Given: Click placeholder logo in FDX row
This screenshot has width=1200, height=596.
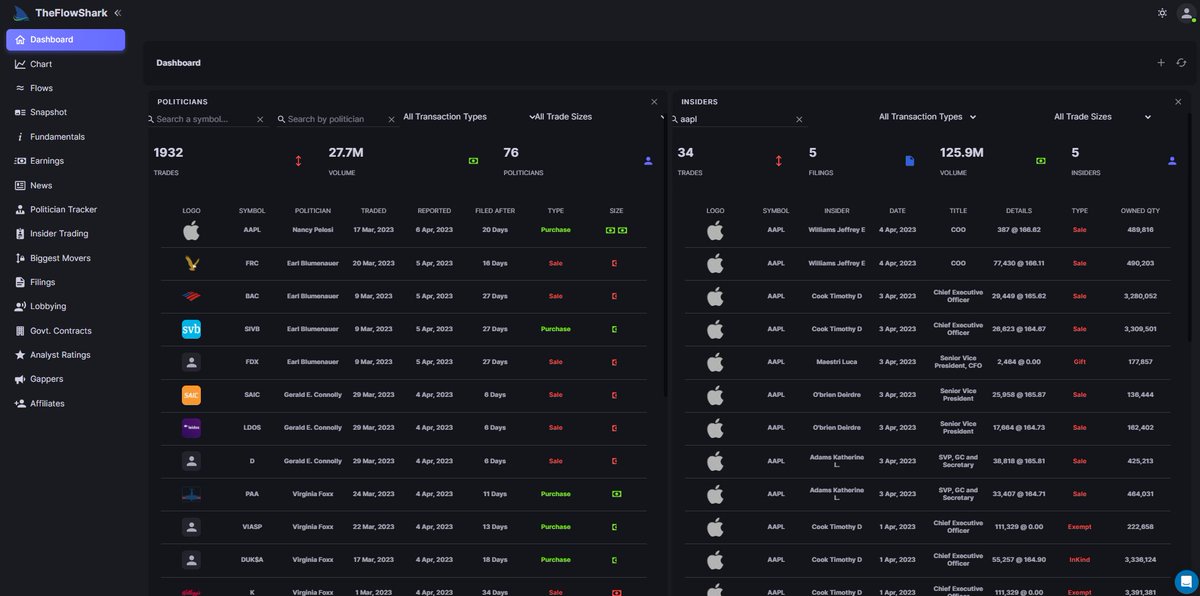Looking at the screenshot, I should 191,362.
